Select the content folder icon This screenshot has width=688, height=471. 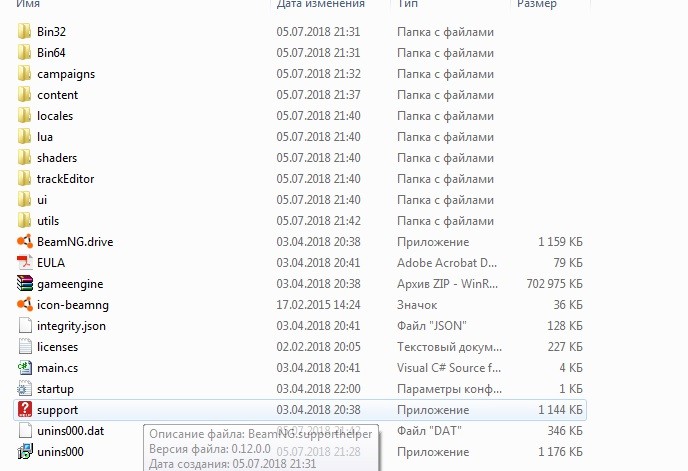pyautogui.click(x=25, y=95)
